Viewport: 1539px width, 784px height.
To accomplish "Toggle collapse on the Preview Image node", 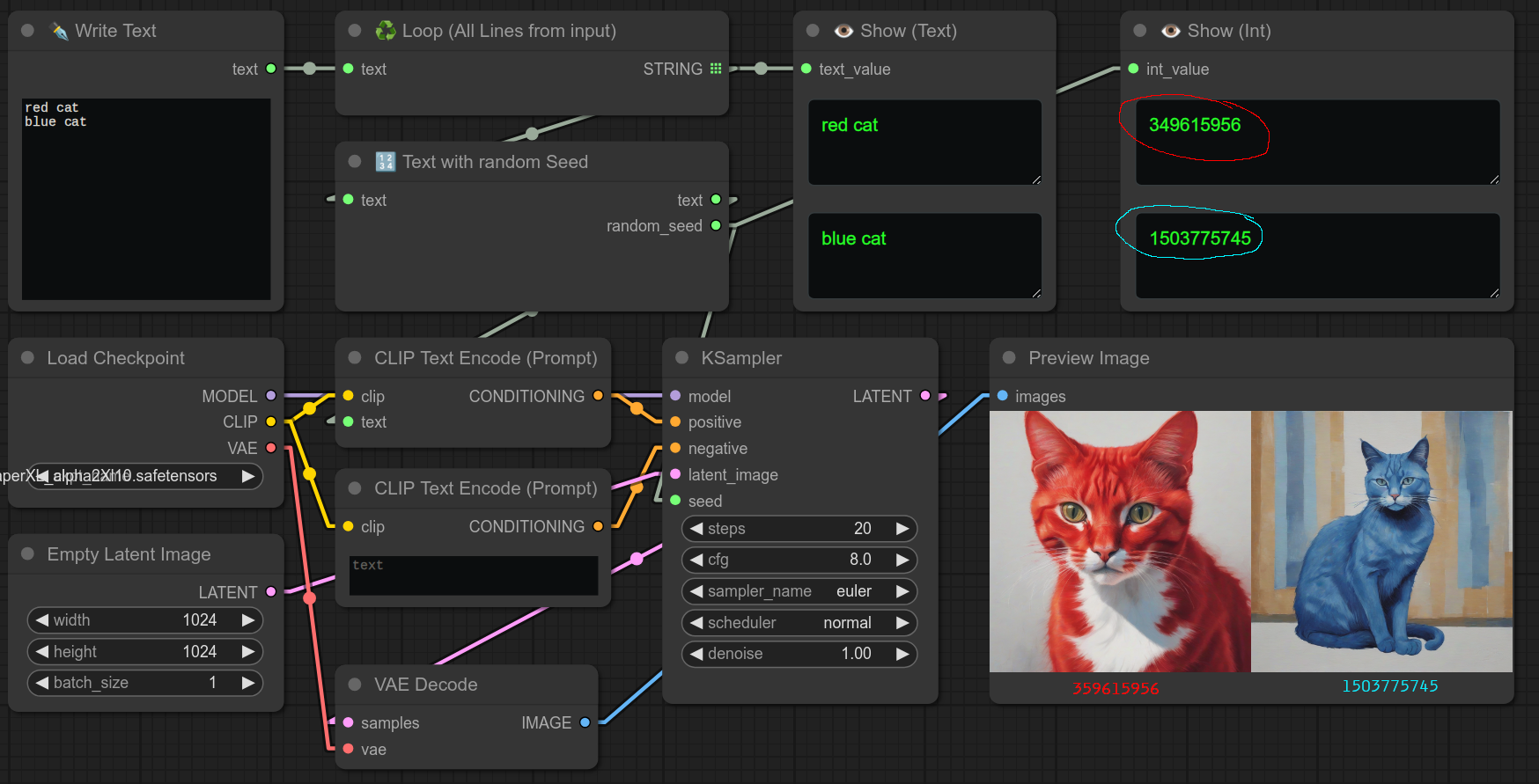I will 1009,358.
